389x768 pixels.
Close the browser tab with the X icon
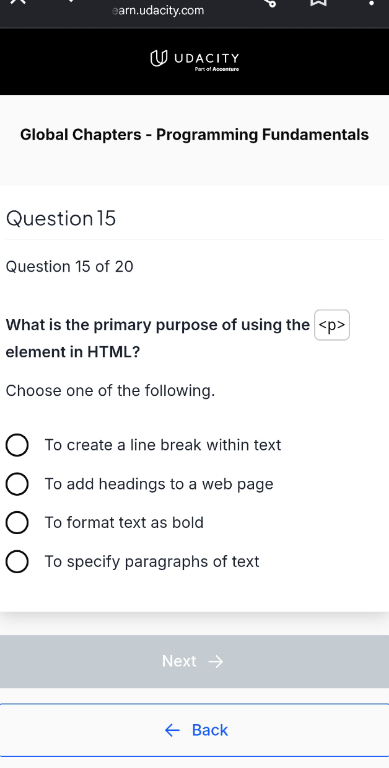[17, 2]
